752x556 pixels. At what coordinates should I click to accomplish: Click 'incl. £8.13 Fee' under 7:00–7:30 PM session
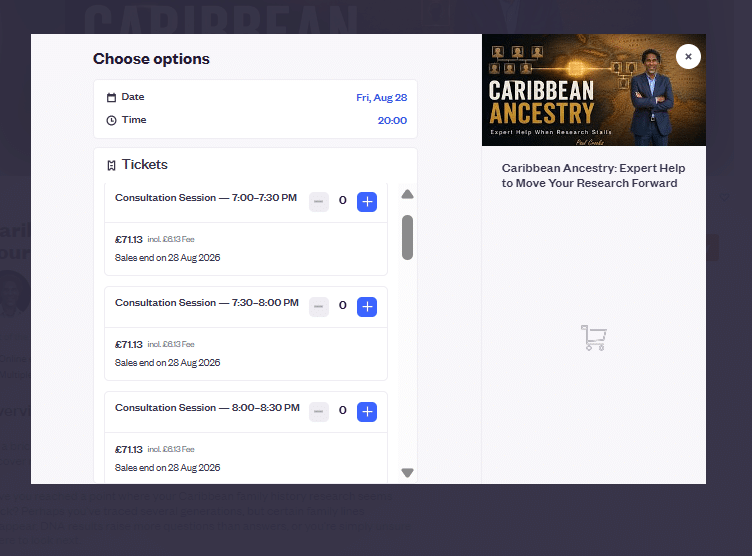(x=171, y=239)
